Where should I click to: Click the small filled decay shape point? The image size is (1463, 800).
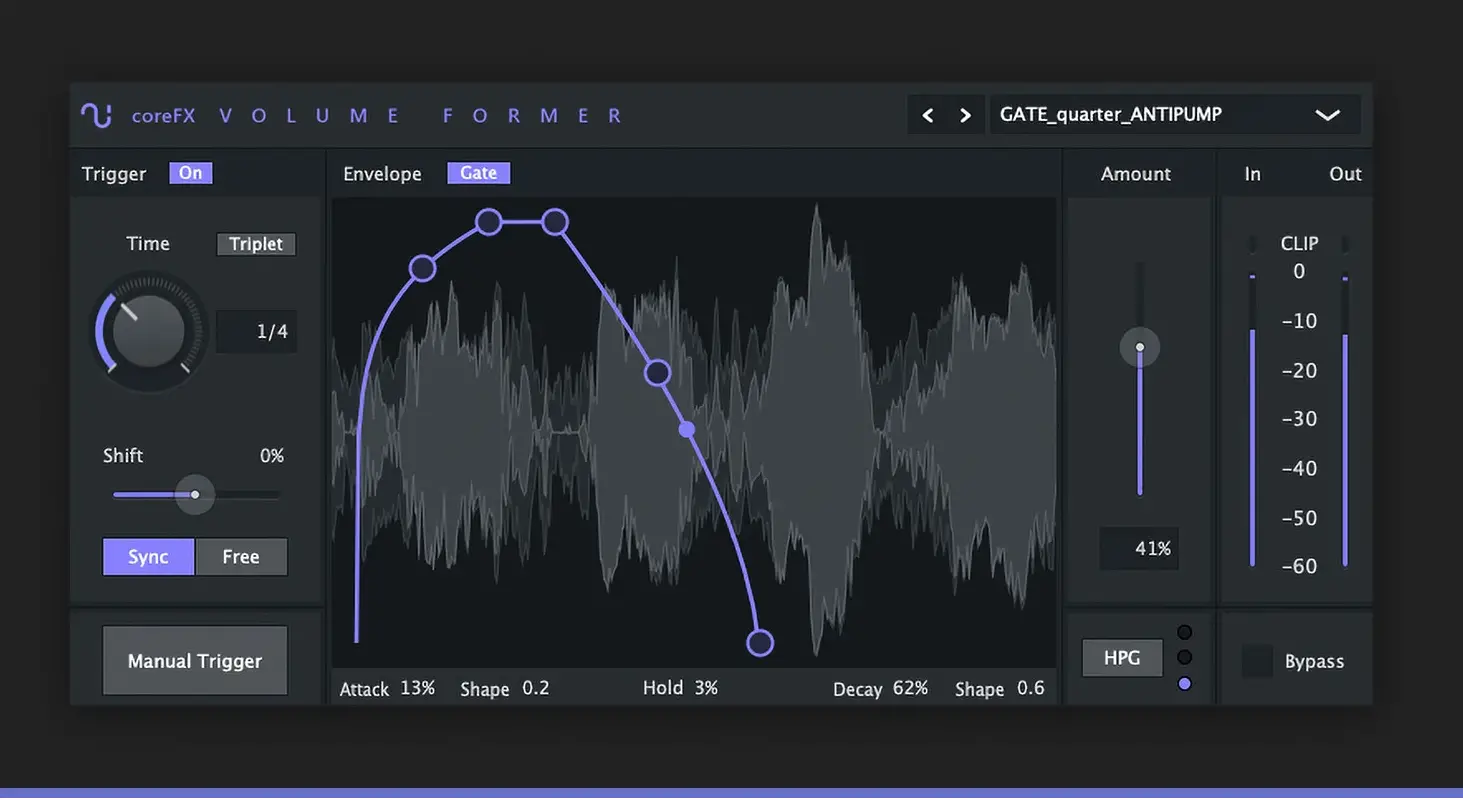pyautogui.click(x=687, y=429)
